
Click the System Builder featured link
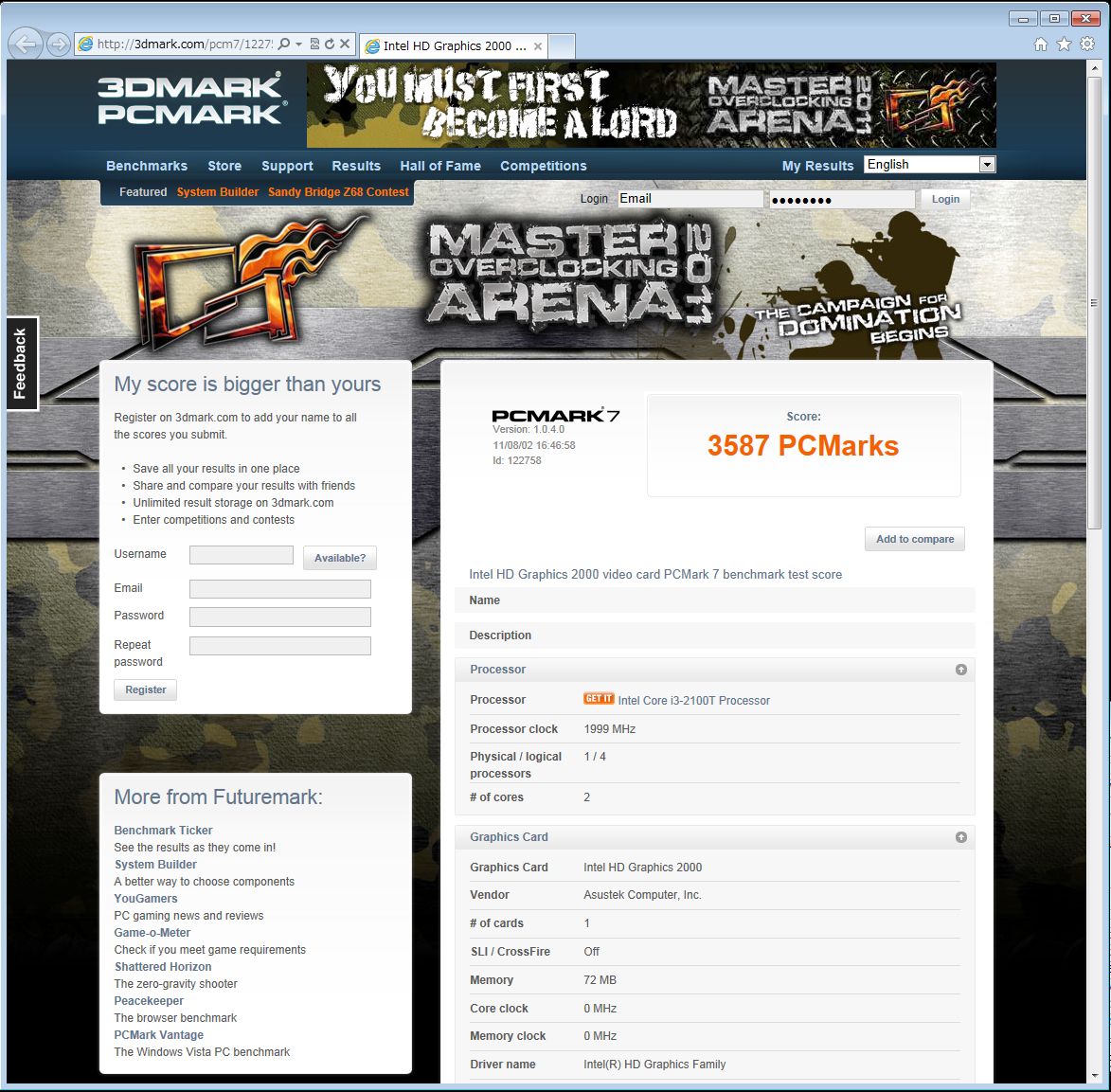[x=218, y=192]
